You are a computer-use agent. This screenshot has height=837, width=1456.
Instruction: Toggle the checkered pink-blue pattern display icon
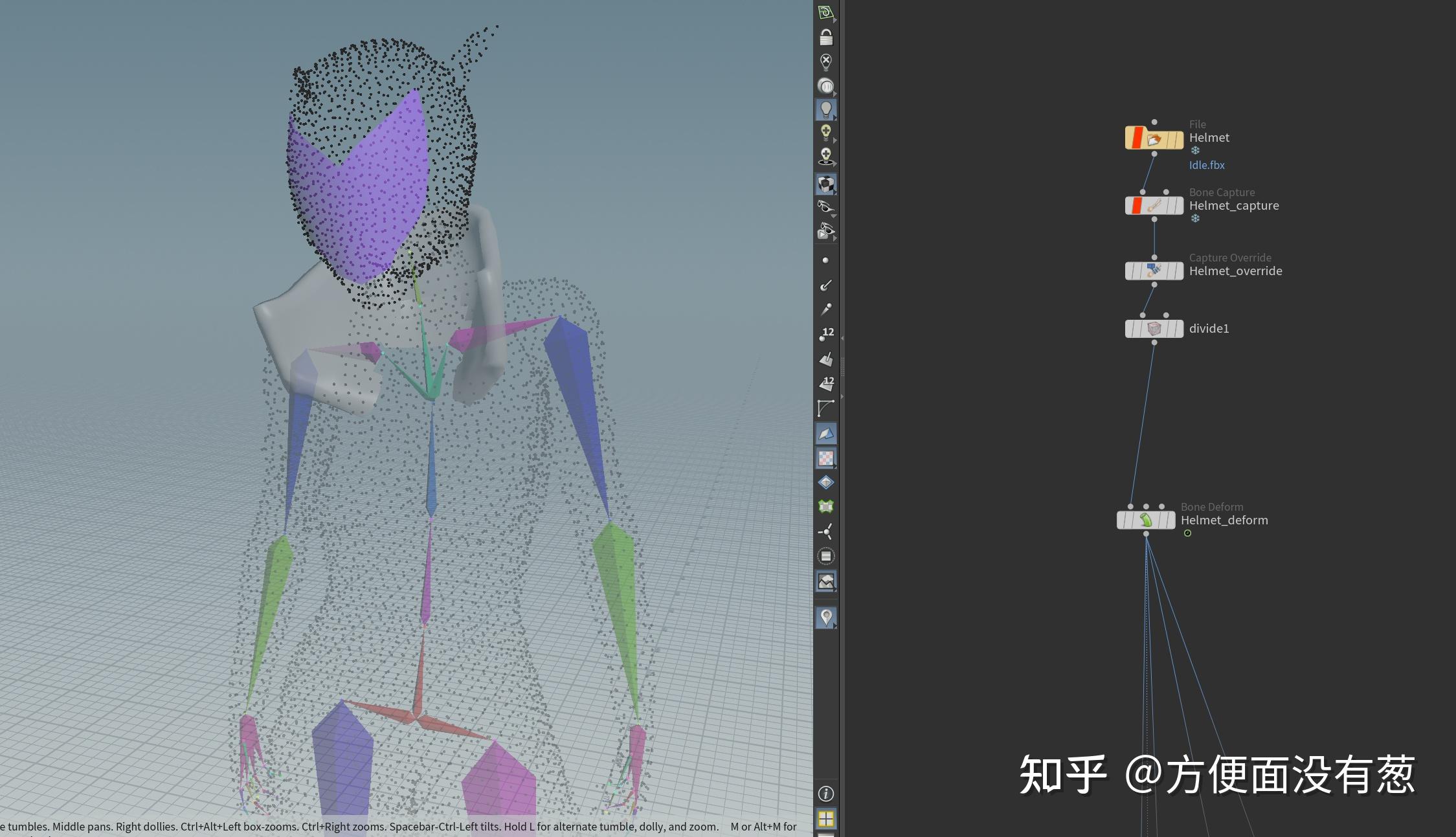click(x=825, y=458)
